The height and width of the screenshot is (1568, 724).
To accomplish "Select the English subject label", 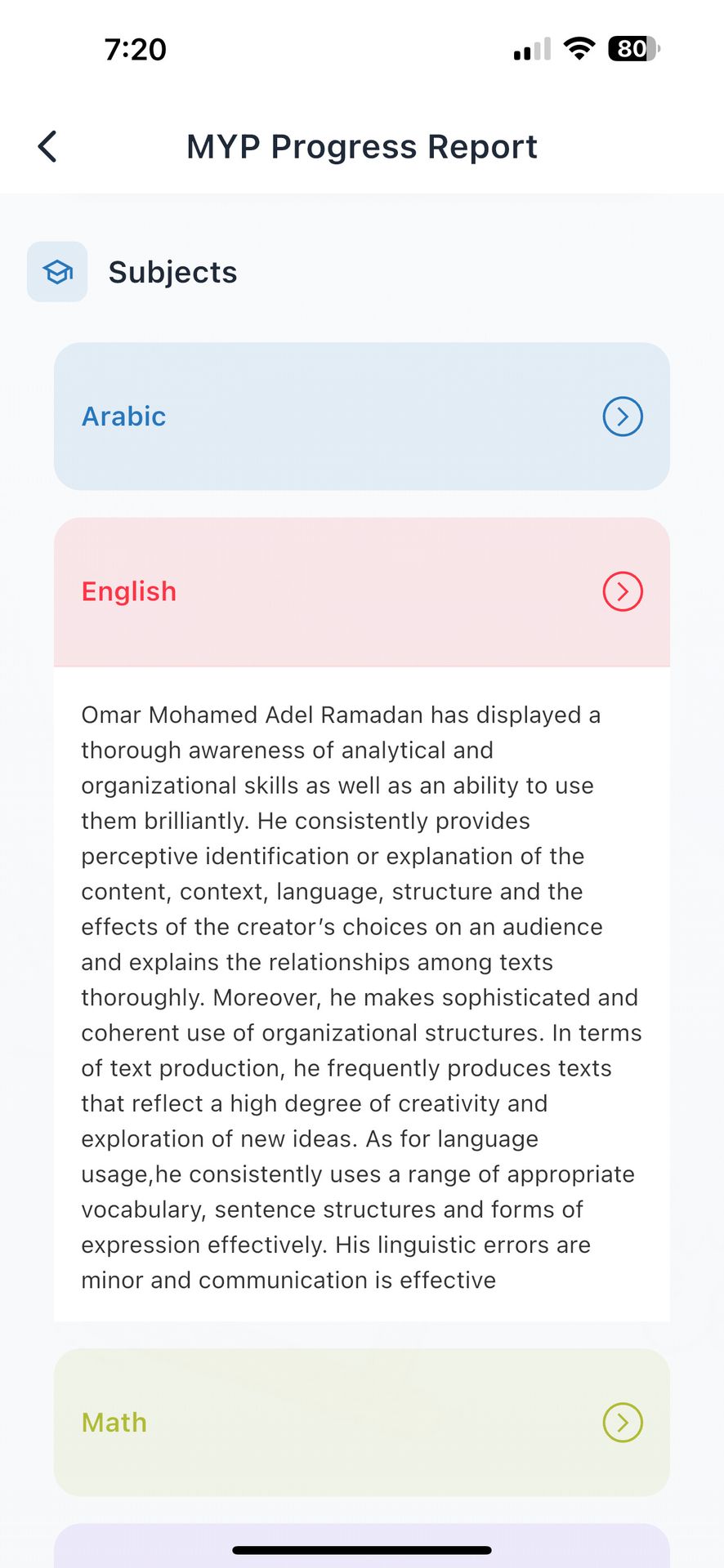I will 129,591.
